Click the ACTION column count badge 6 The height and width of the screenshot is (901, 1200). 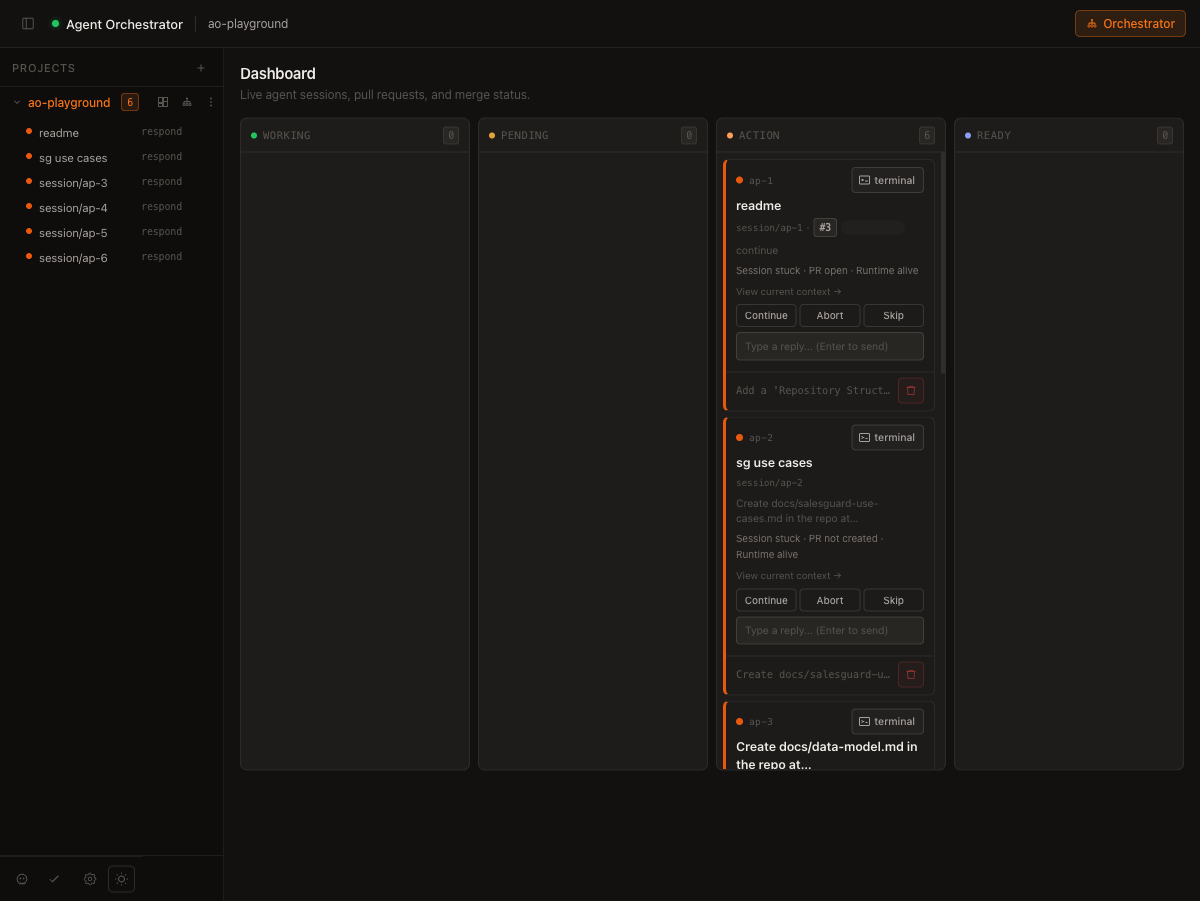point(927,135)
